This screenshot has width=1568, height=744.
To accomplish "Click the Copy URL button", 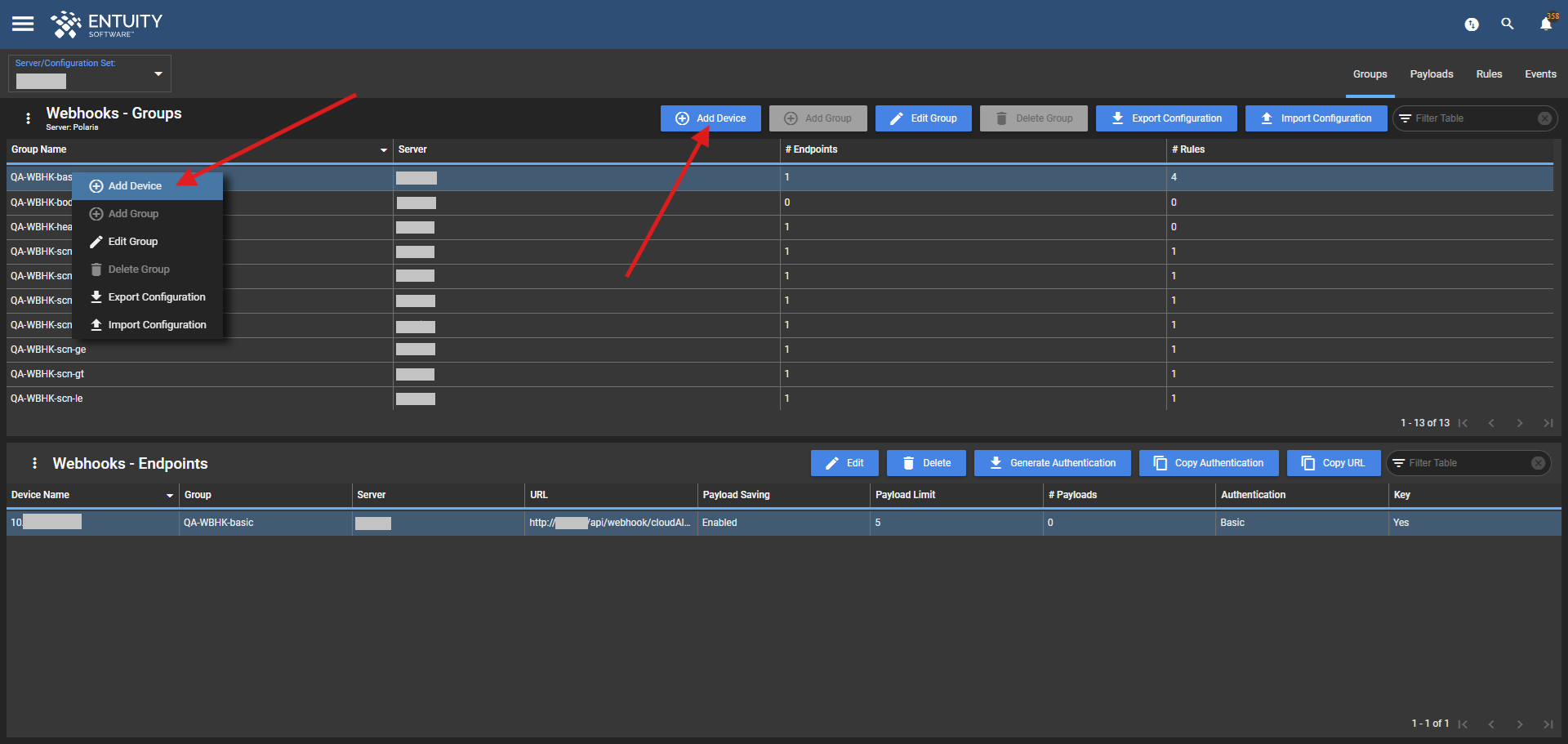I will coord(1334,463).
